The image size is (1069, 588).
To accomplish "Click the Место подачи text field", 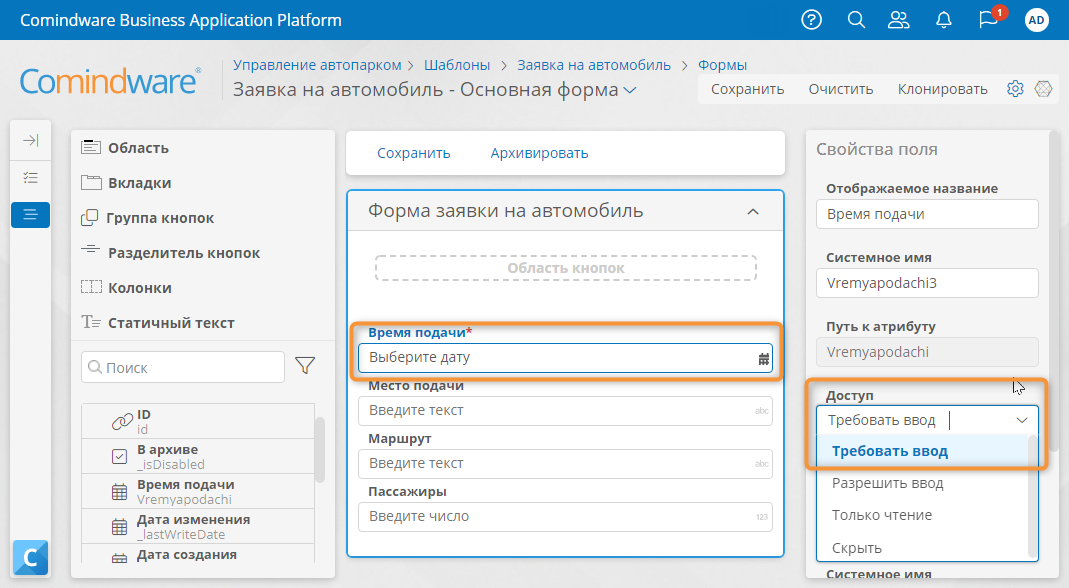I will [565, 411].
